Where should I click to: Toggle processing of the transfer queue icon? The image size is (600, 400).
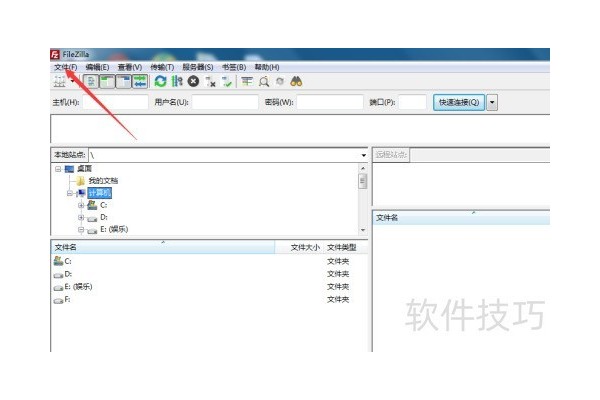tap(177, 81)
